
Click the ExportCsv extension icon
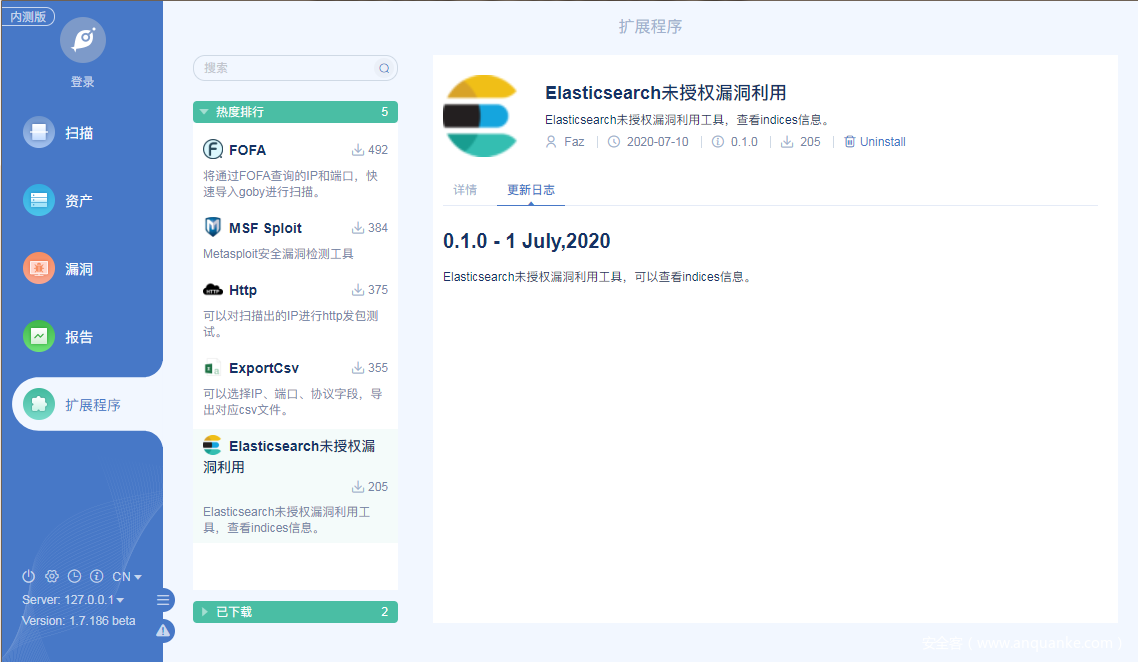212,368
